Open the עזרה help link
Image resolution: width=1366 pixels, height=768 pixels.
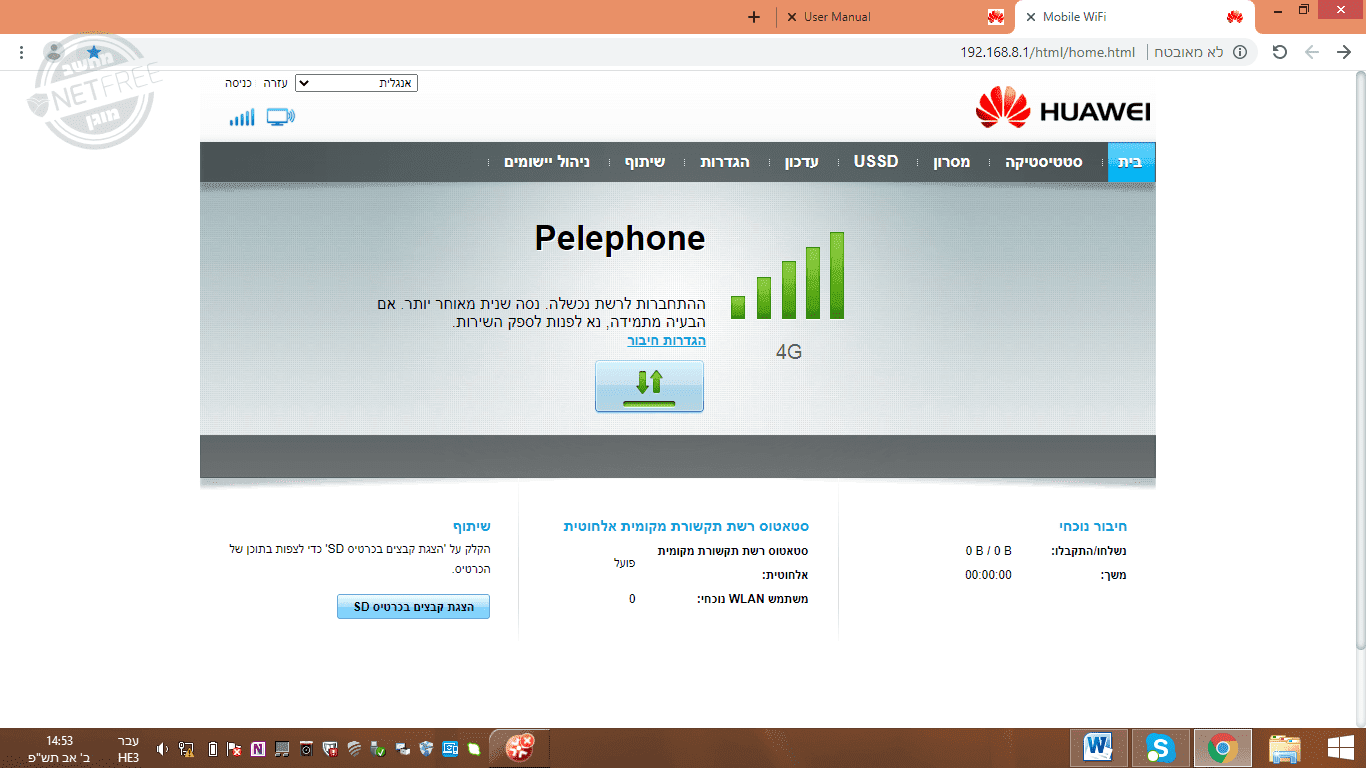[x=275, y=83]
